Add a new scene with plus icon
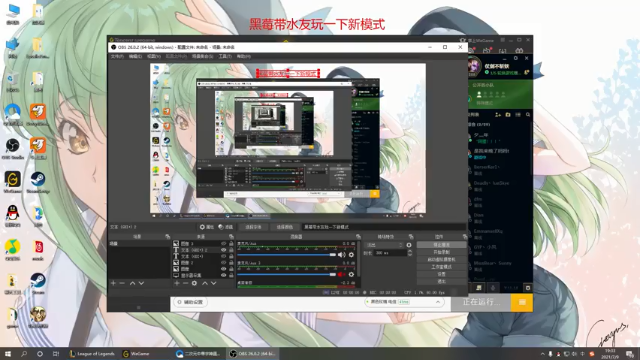Screen dimensions: 640x360 click(113, 283)
